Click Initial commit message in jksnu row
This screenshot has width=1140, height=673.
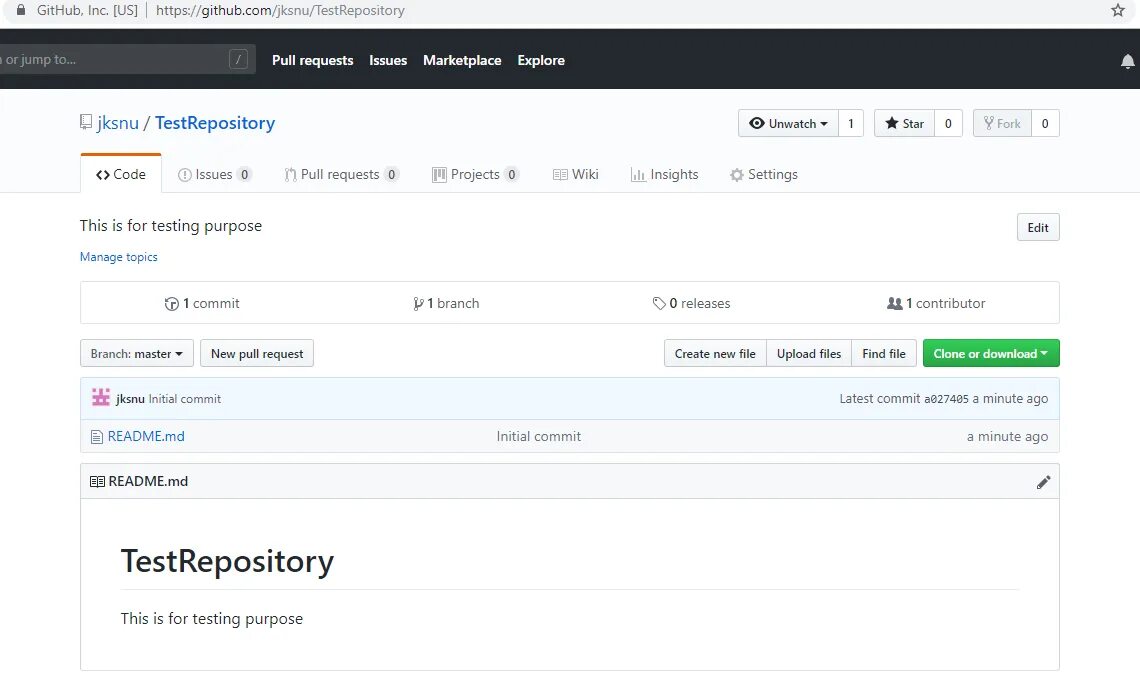(185, 399)
